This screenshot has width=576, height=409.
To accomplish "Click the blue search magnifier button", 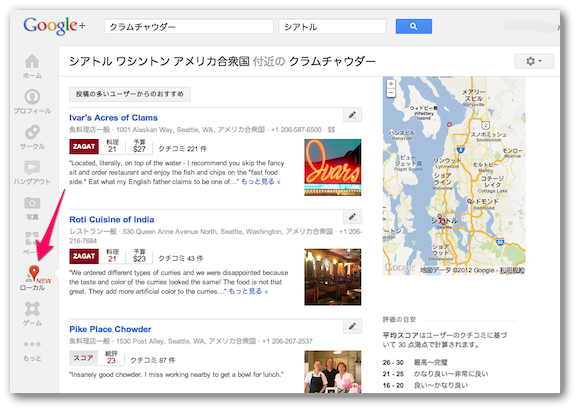I will coord(414,26).
